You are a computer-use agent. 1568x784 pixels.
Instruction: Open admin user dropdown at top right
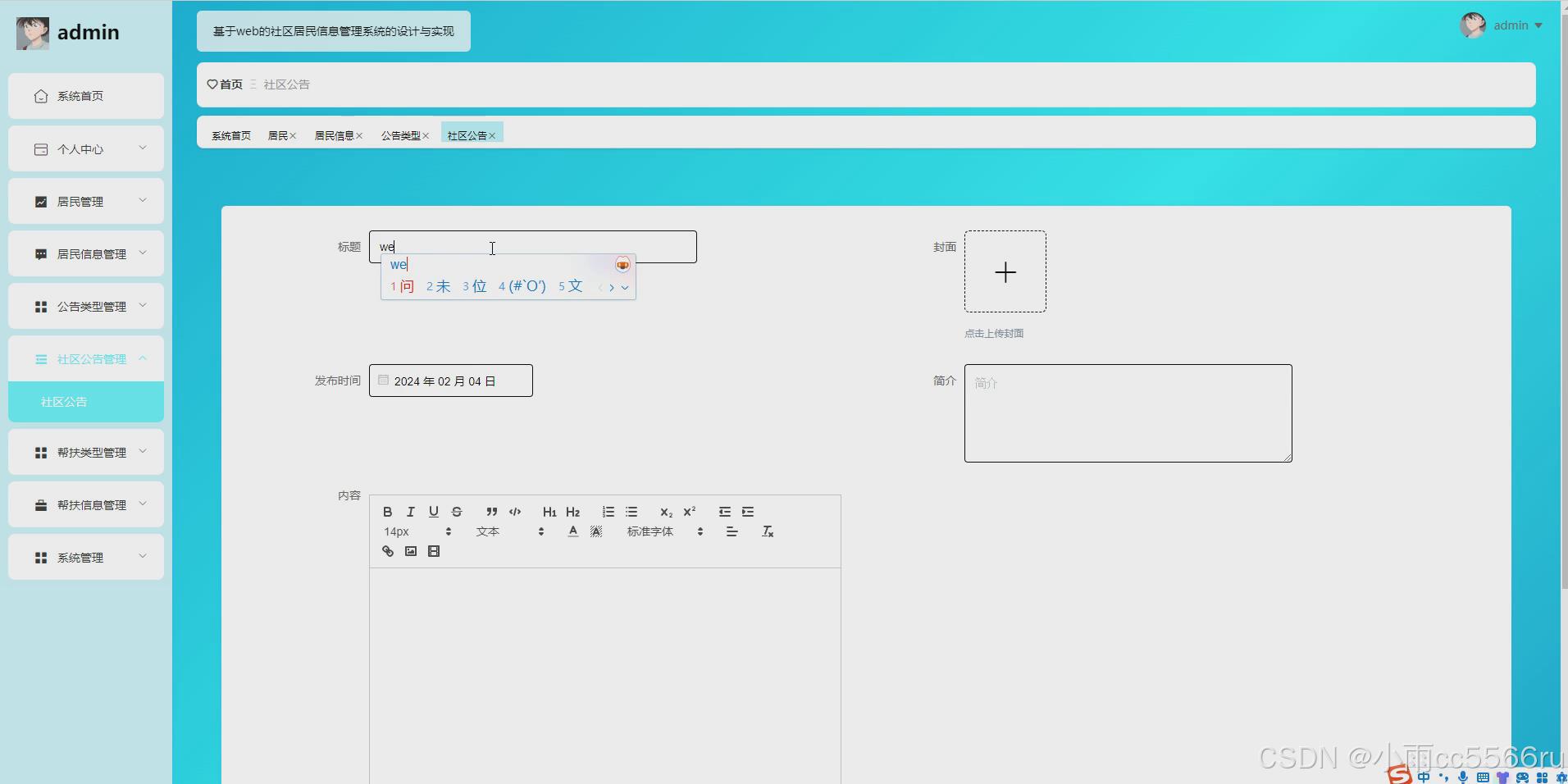pyautogui.click(x=1501, y=25)
